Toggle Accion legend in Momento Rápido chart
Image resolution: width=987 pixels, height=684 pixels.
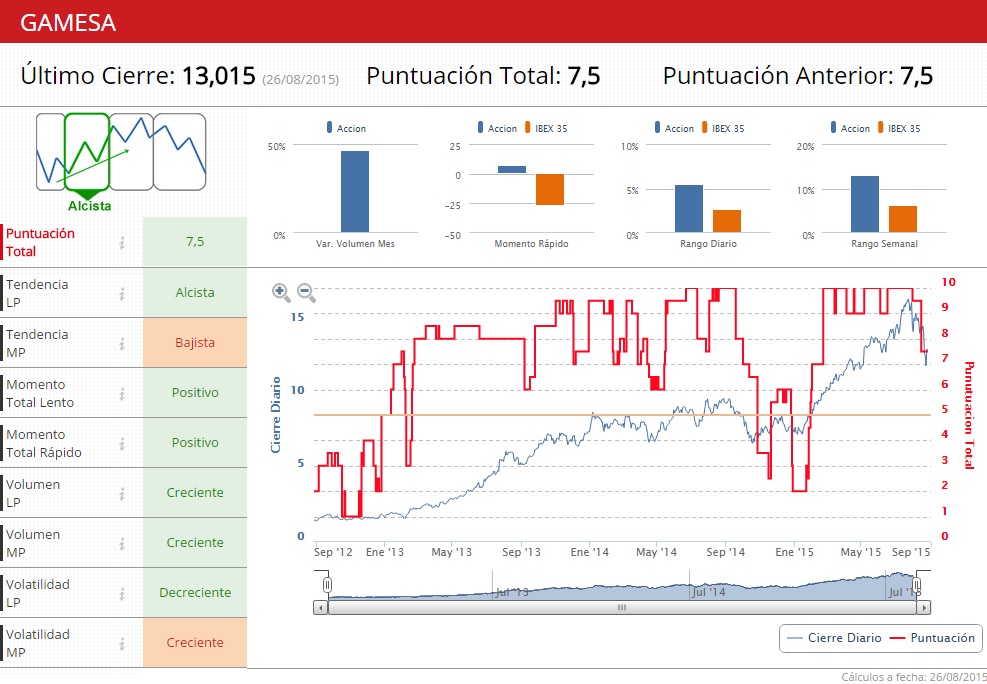[x=497, y=128]
